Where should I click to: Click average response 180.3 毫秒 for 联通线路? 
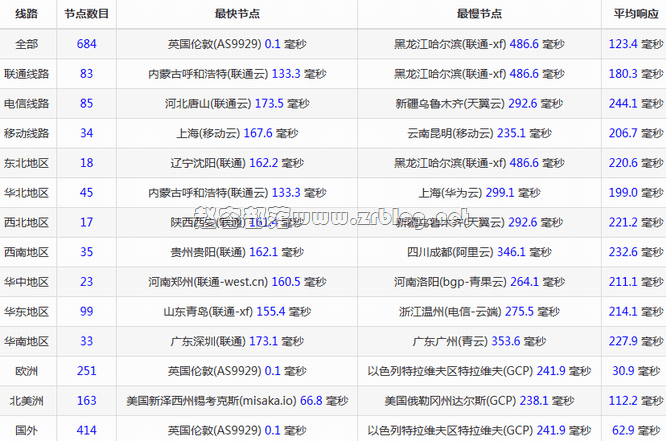tap(636, 74)
